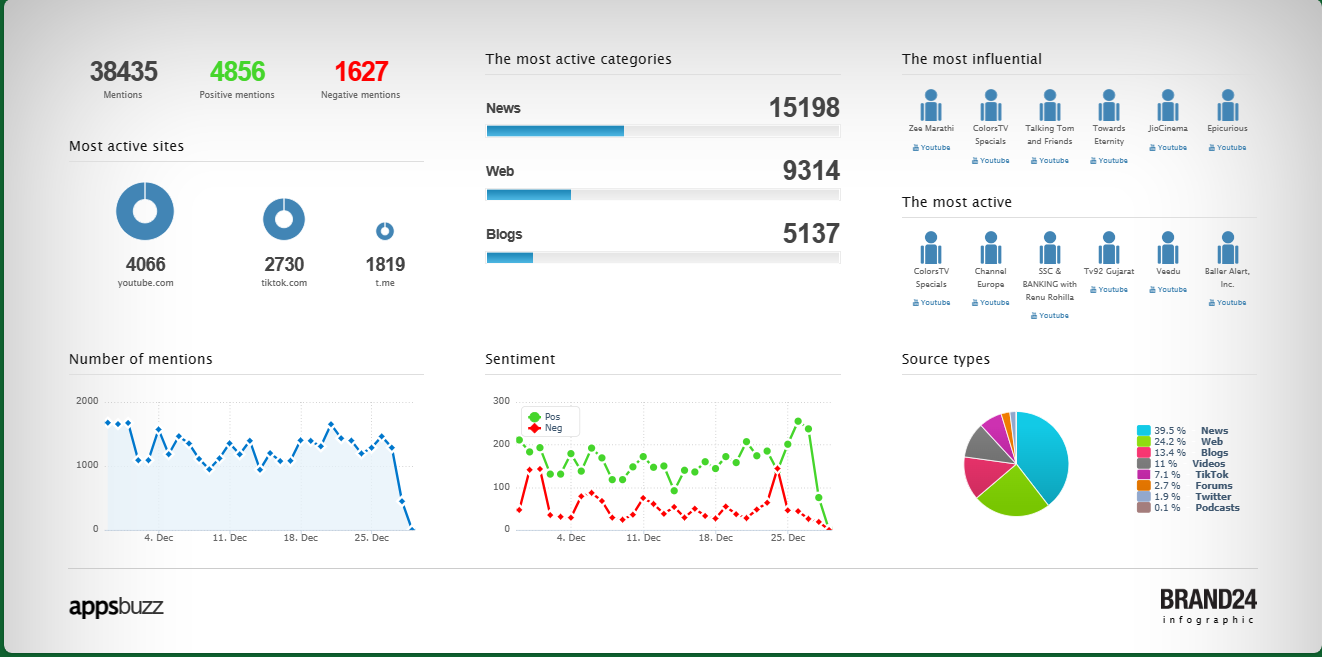Select the Tv92 Gujarat avatar icon

tap(1109, 248)
